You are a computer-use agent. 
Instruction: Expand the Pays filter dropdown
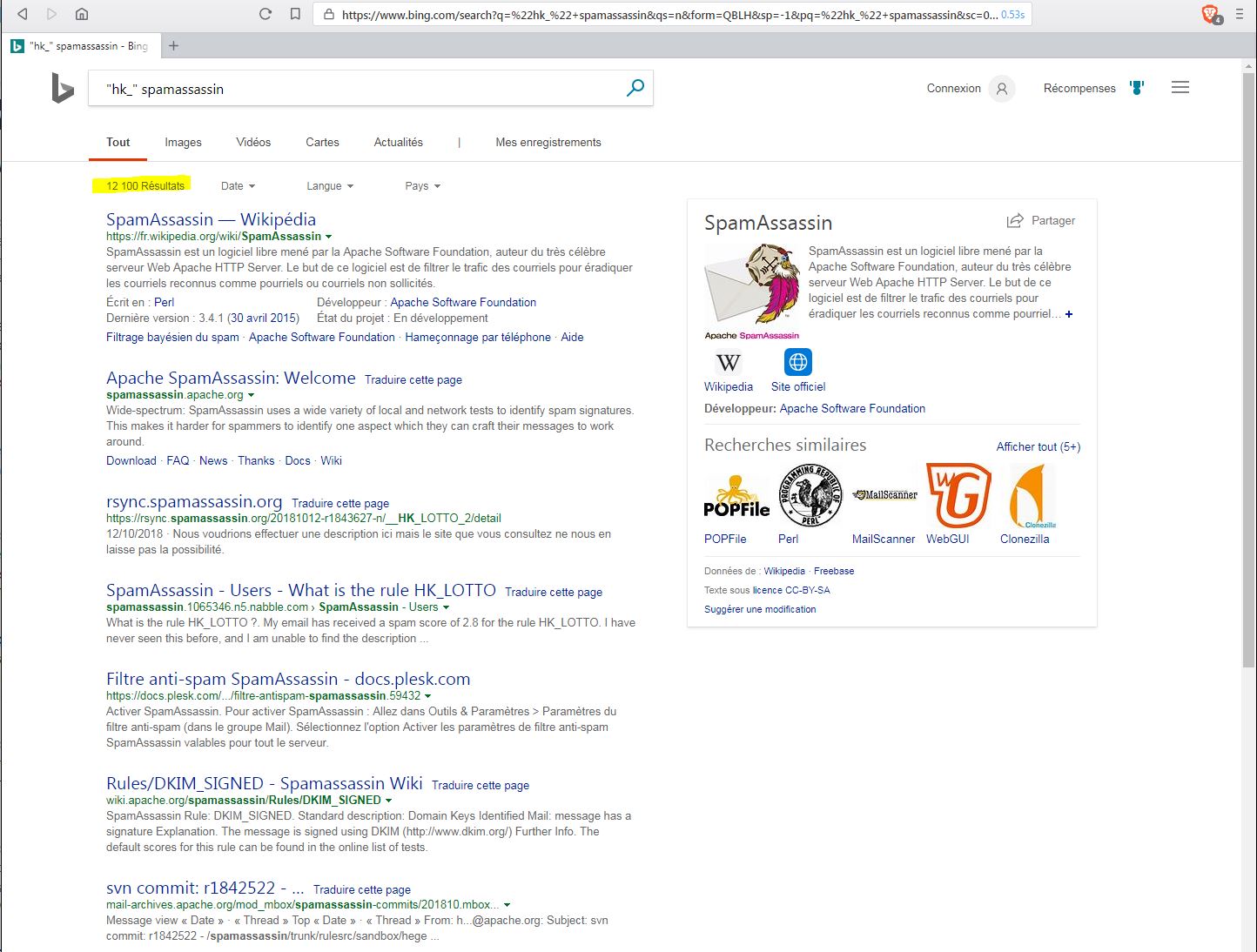point(422,186)
